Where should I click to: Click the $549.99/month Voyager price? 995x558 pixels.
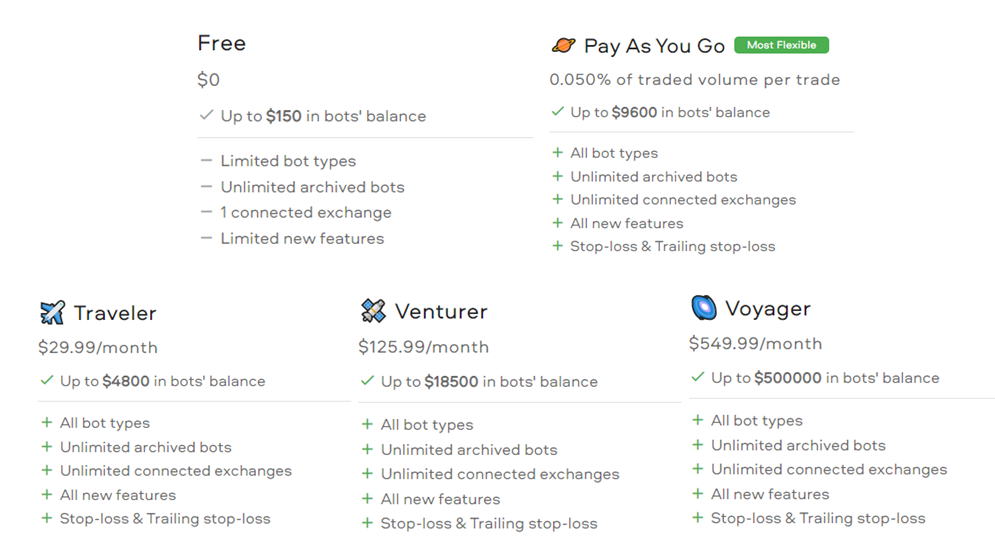pyautogui.click(x=755, y=343)
